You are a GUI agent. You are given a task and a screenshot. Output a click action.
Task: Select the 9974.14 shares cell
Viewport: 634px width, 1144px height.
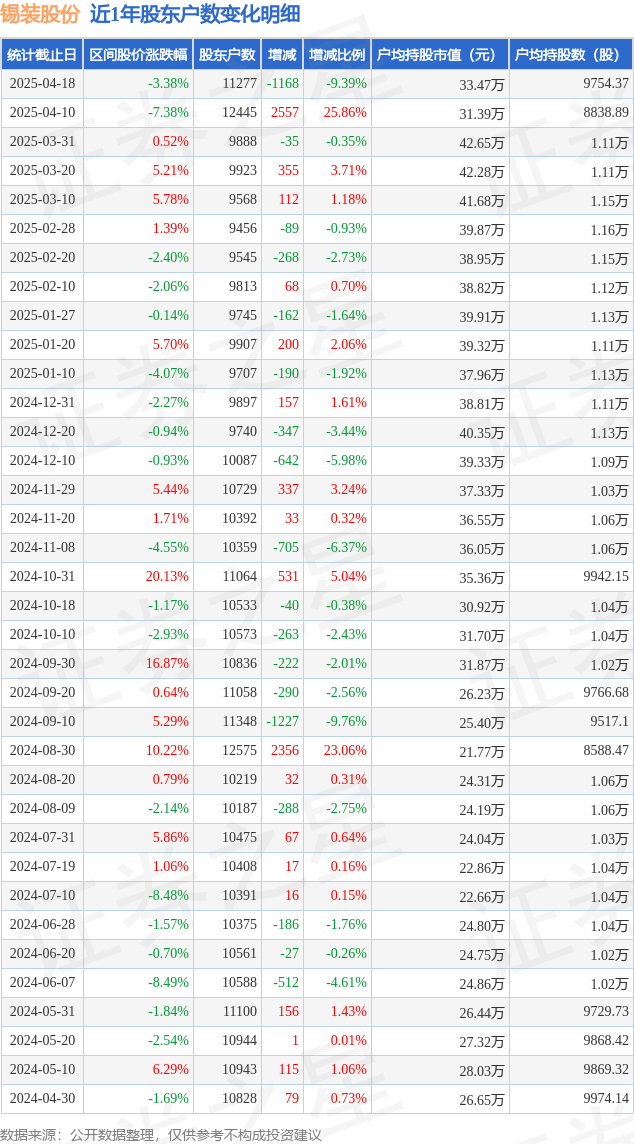click(x=606, y=1099)
